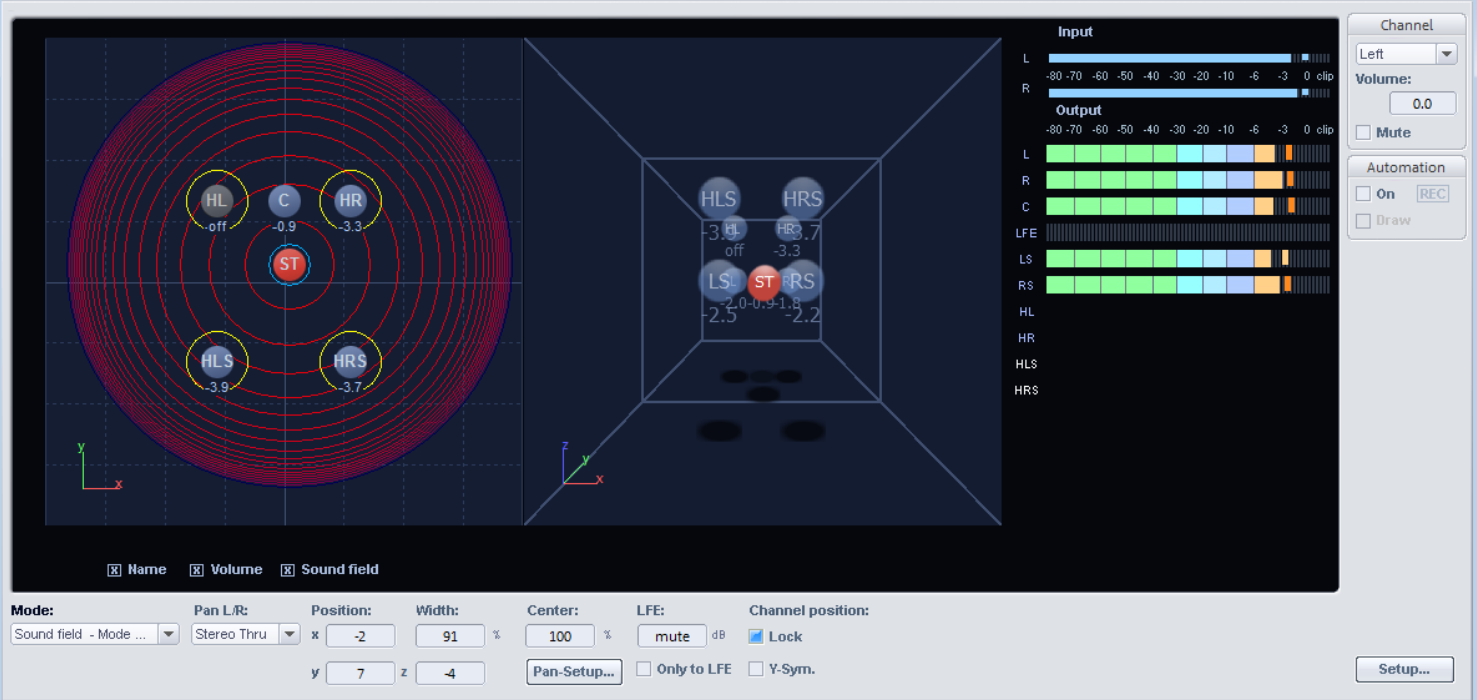Select the C center speaker icon
The image size is (1477, 700).
pos(284,201)
